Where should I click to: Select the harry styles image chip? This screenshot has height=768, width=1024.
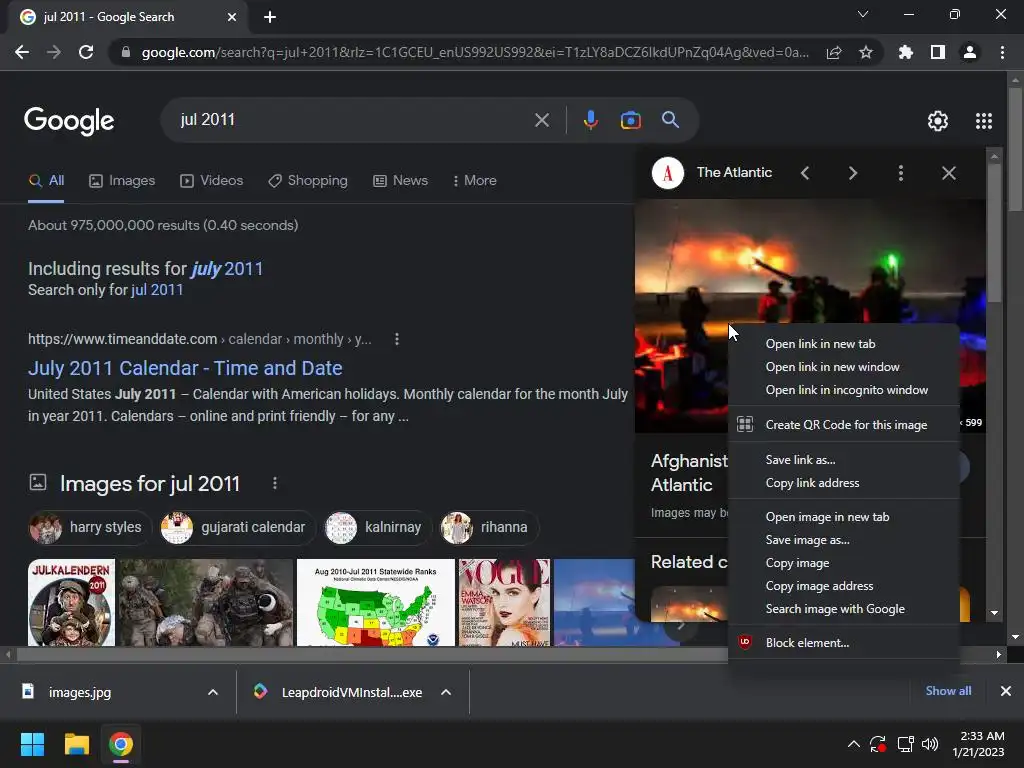(x=90, y=527)
